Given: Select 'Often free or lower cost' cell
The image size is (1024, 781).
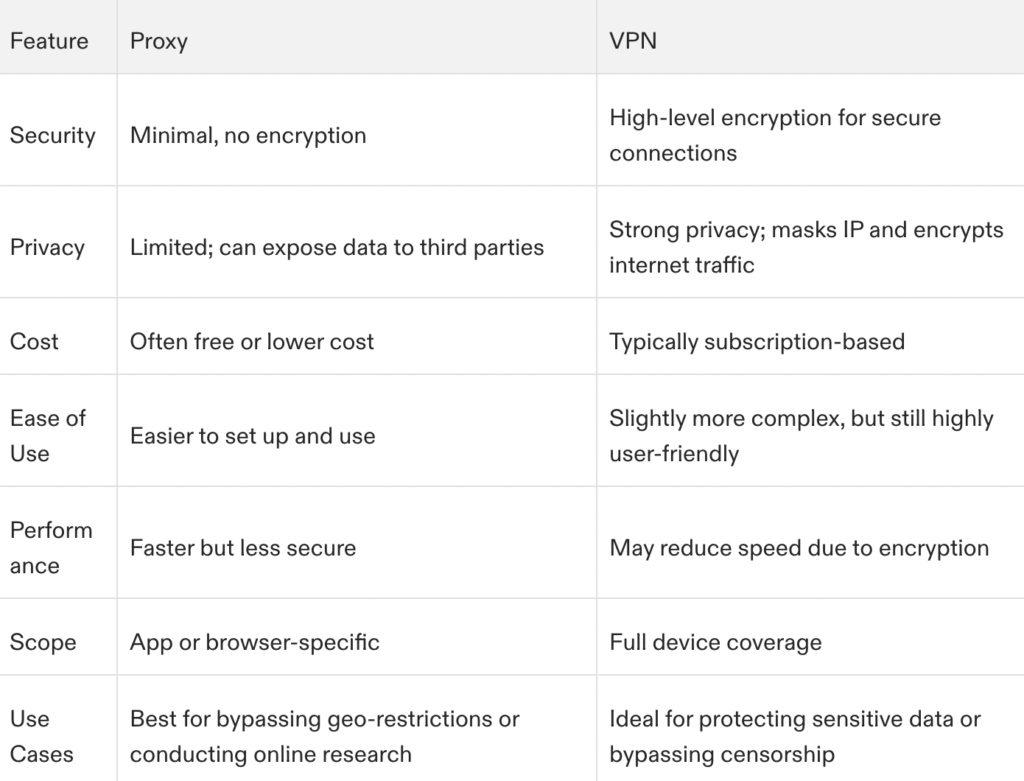Looking at the screenshot, I should click(252, 342).
